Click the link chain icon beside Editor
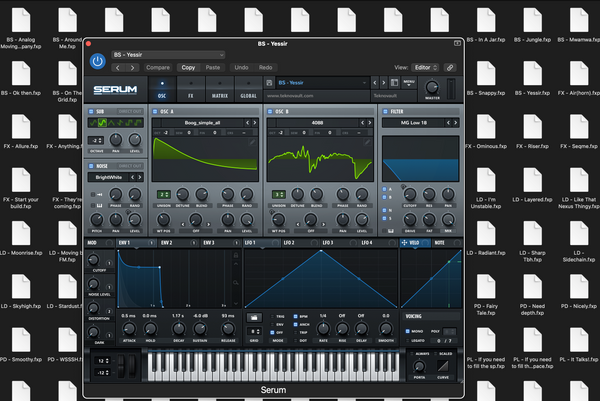 450,68
